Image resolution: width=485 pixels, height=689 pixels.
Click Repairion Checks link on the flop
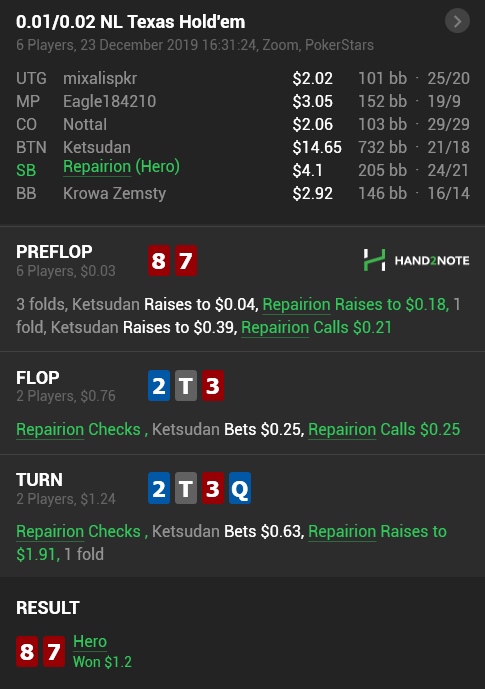click(78, 429)
